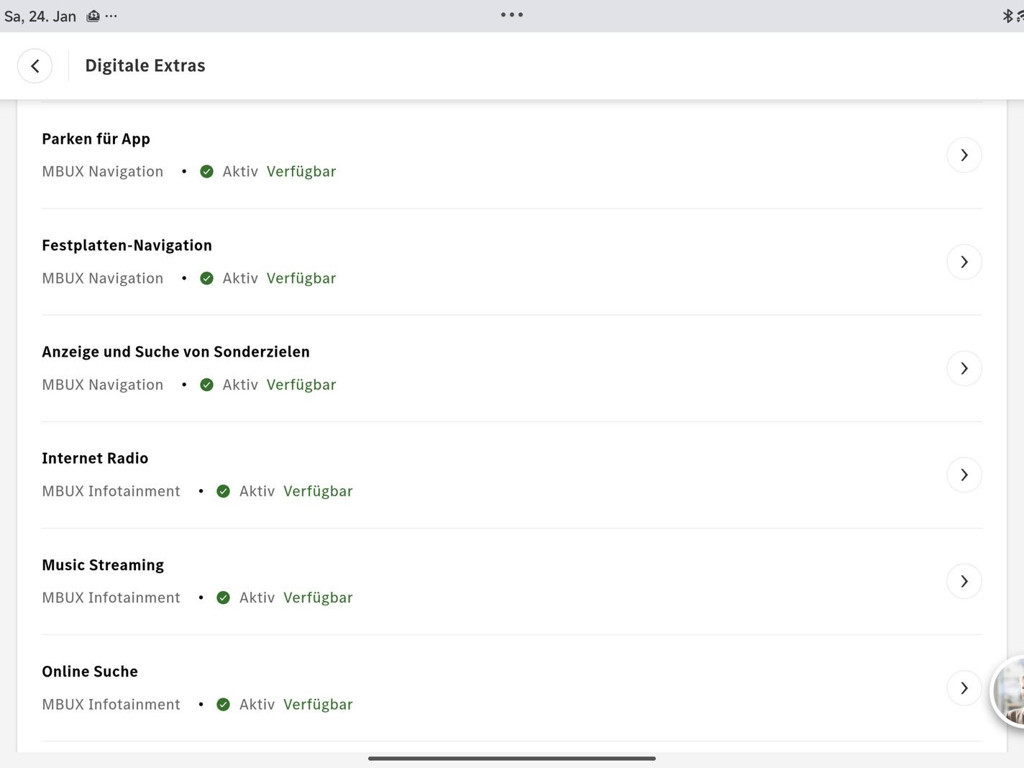Click green checkmark icon under Festplatten-Navigation
This screenshot has width=1024, height=768.
click(207, 278)
